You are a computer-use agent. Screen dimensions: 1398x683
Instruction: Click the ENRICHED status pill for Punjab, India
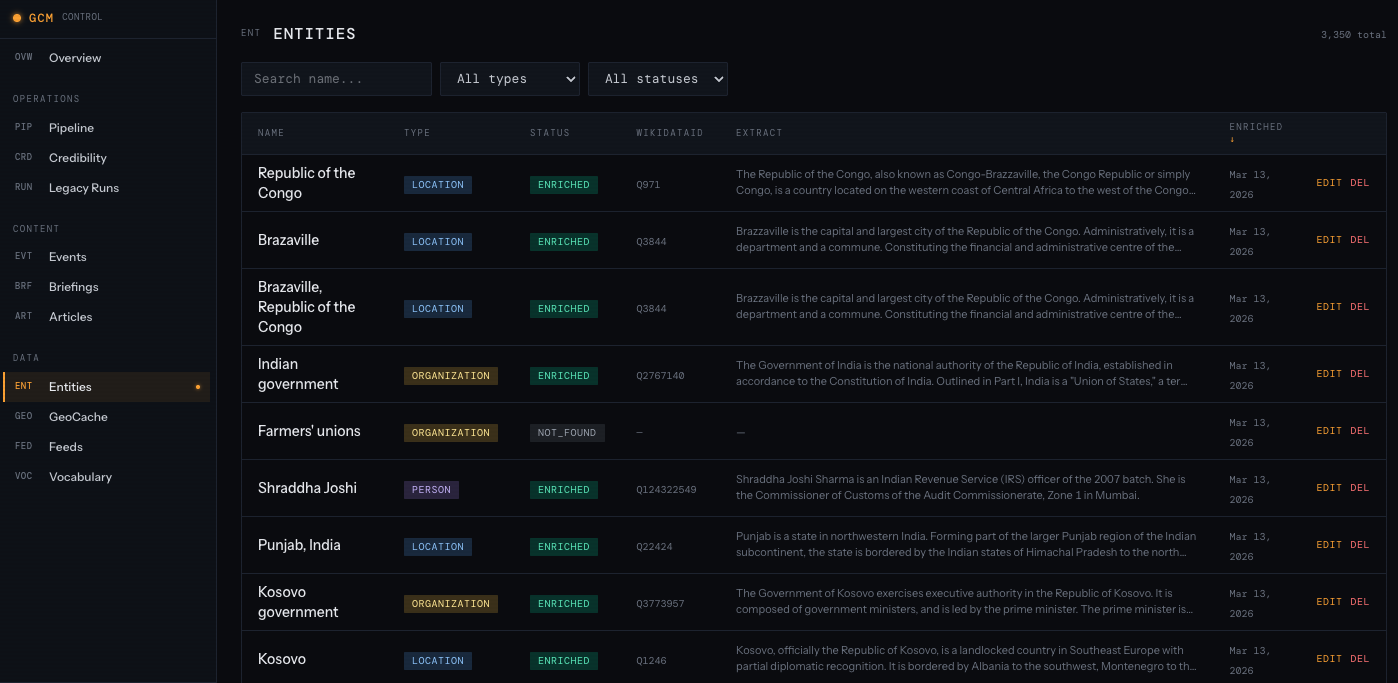[563, 546]
